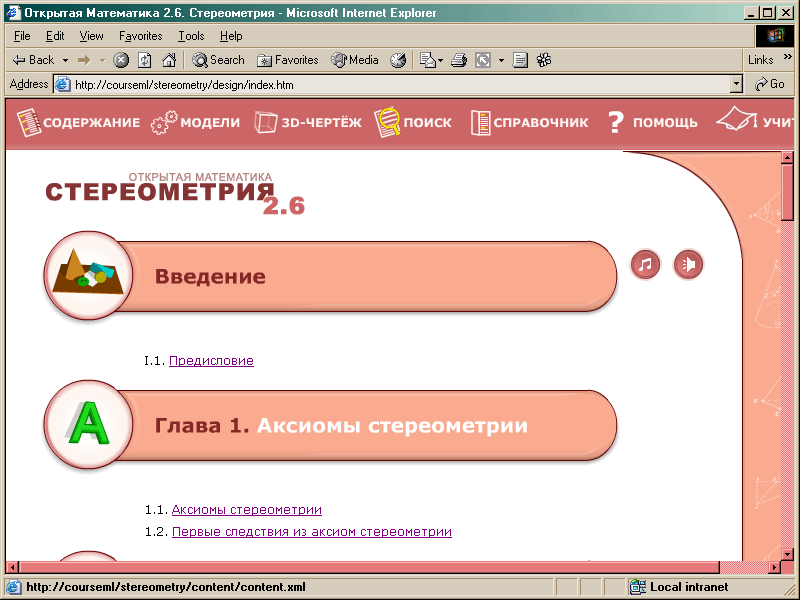This screenshot has width=800, height=600.
Task: Open the link 1.1 Аксиомы стереометрии
Action: coord(247,510)
